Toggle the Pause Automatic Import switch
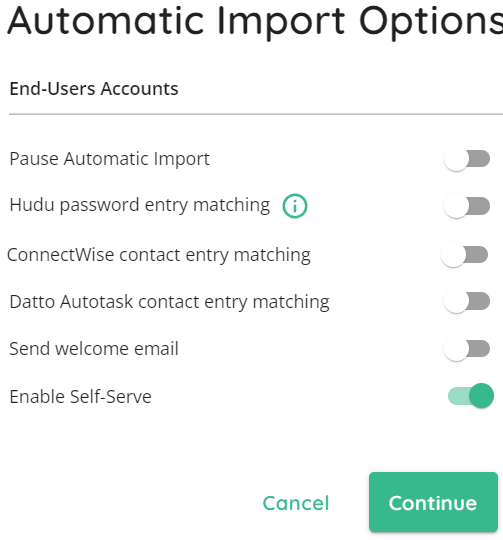This screenshot has width=503, height=540. (x=467, y=159)
